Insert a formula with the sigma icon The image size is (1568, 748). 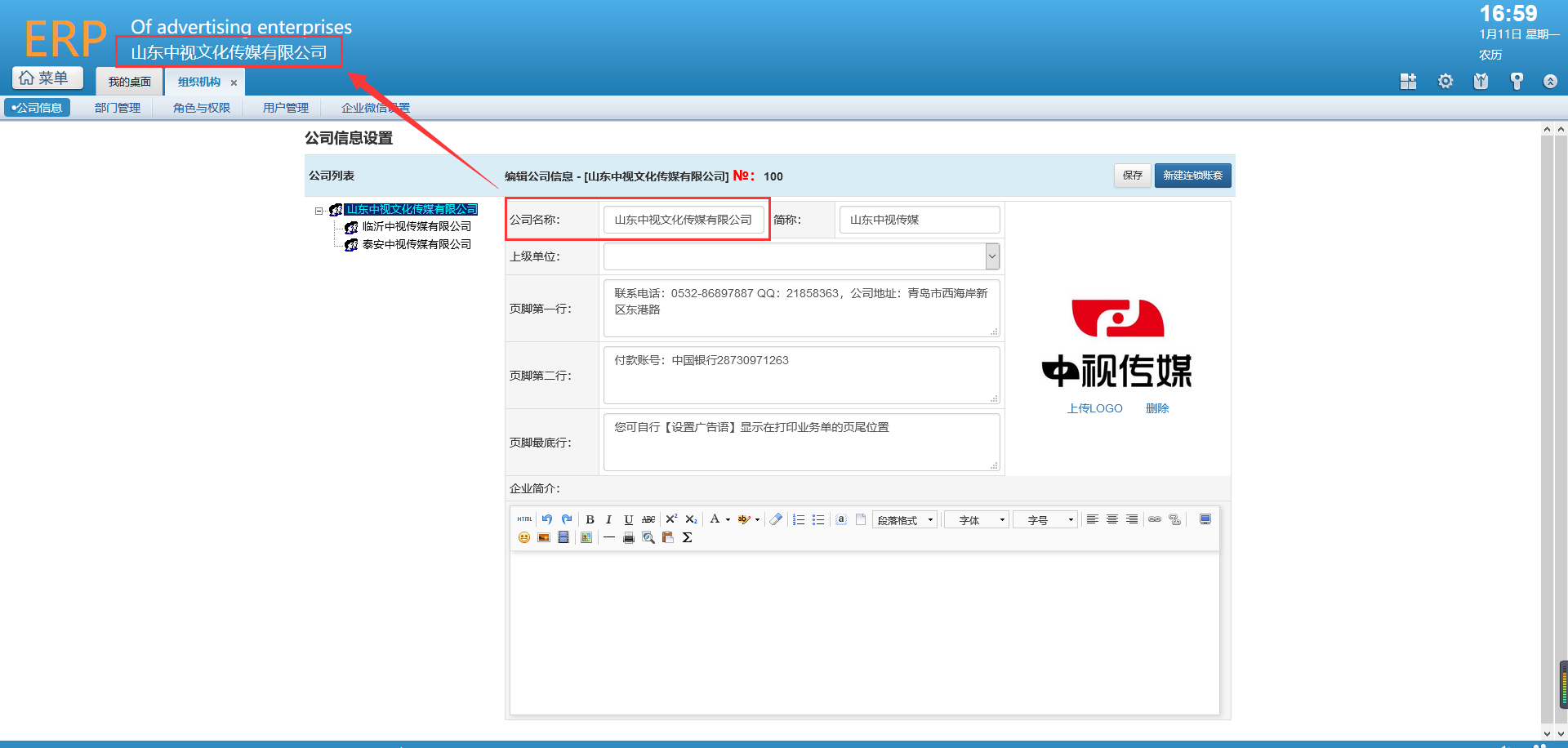pos(688,537)
